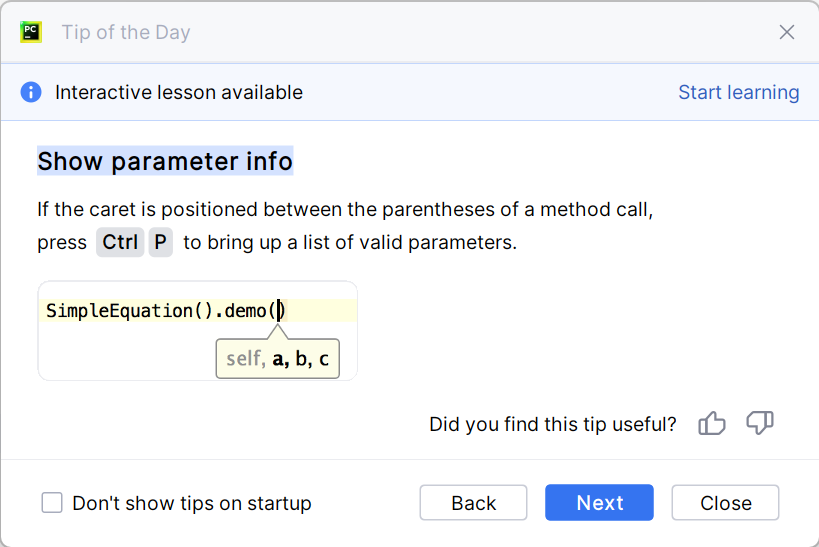Image resolution: width=819 pixels, height=547 pixels.
Task: Click the Did you find this tip useful text
Action: click(x=552, y=424)
